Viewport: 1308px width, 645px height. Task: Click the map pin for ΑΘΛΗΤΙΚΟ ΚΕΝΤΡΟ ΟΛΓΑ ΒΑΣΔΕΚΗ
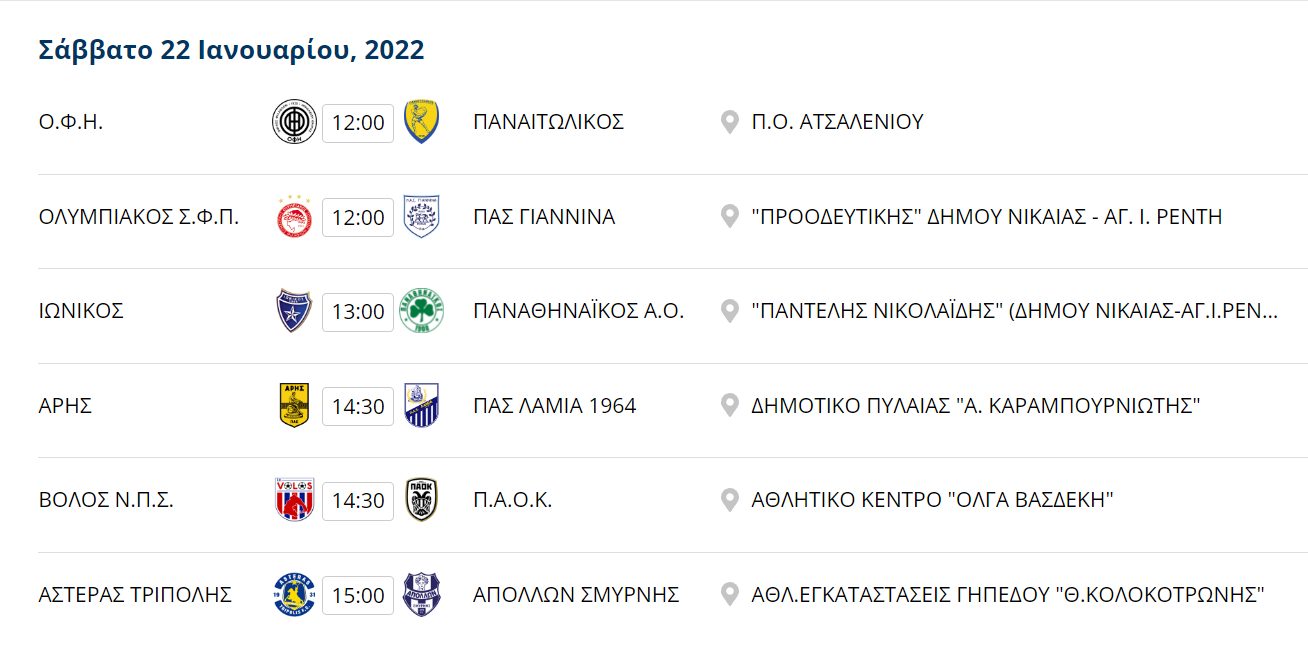tap(730, 500)
